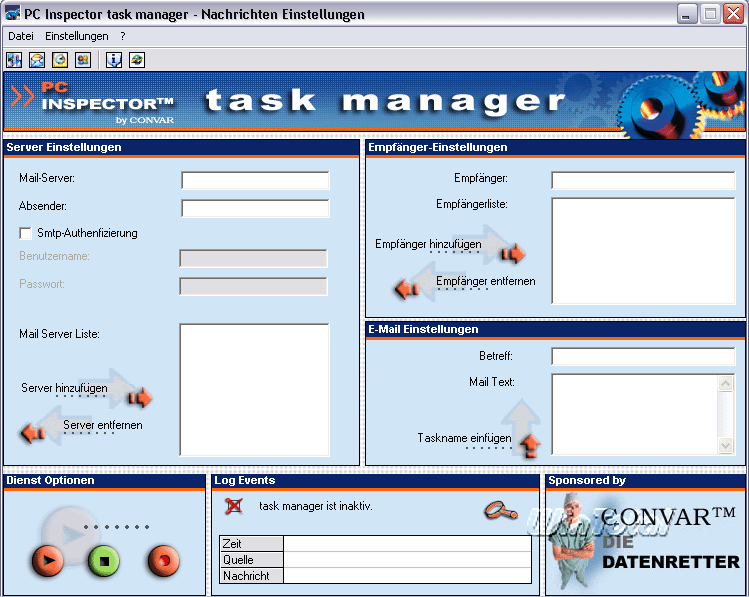749x597 pixels.
Task: Click into the Empfänger input field
Action: (x=643, y=181)
